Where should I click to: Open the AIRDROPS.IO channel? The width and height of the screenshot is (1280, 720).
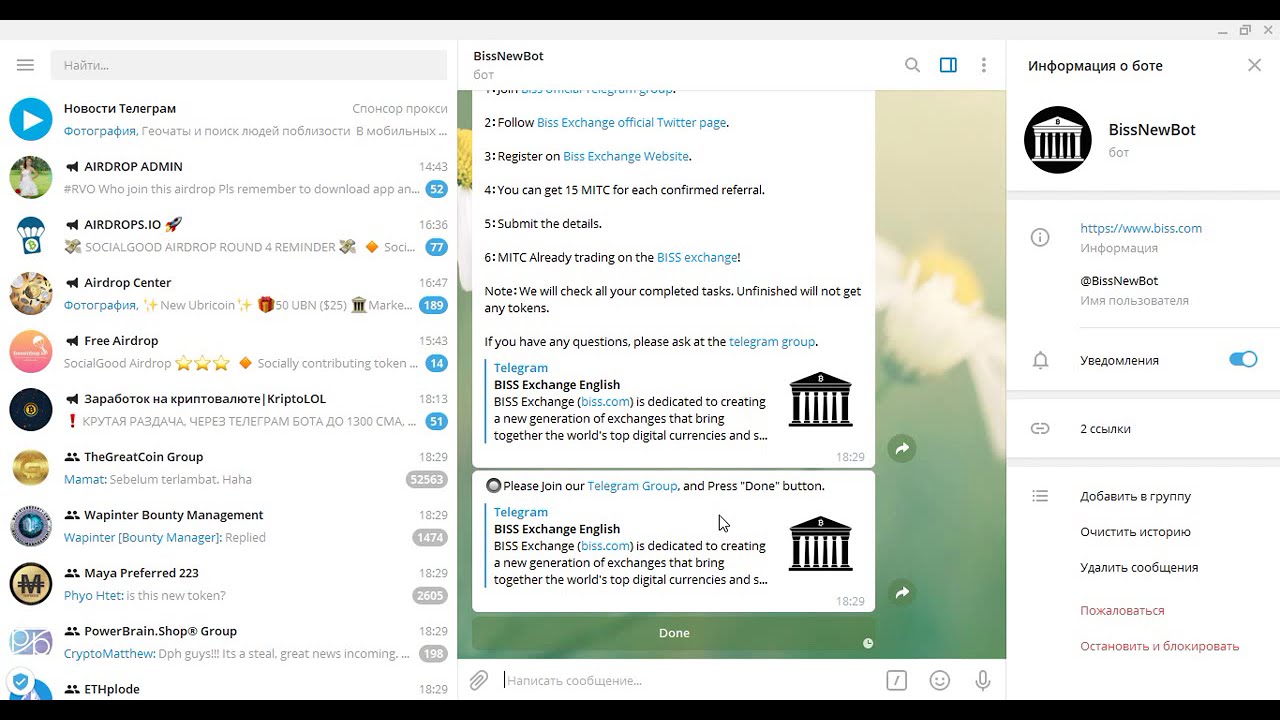point(229,235)
